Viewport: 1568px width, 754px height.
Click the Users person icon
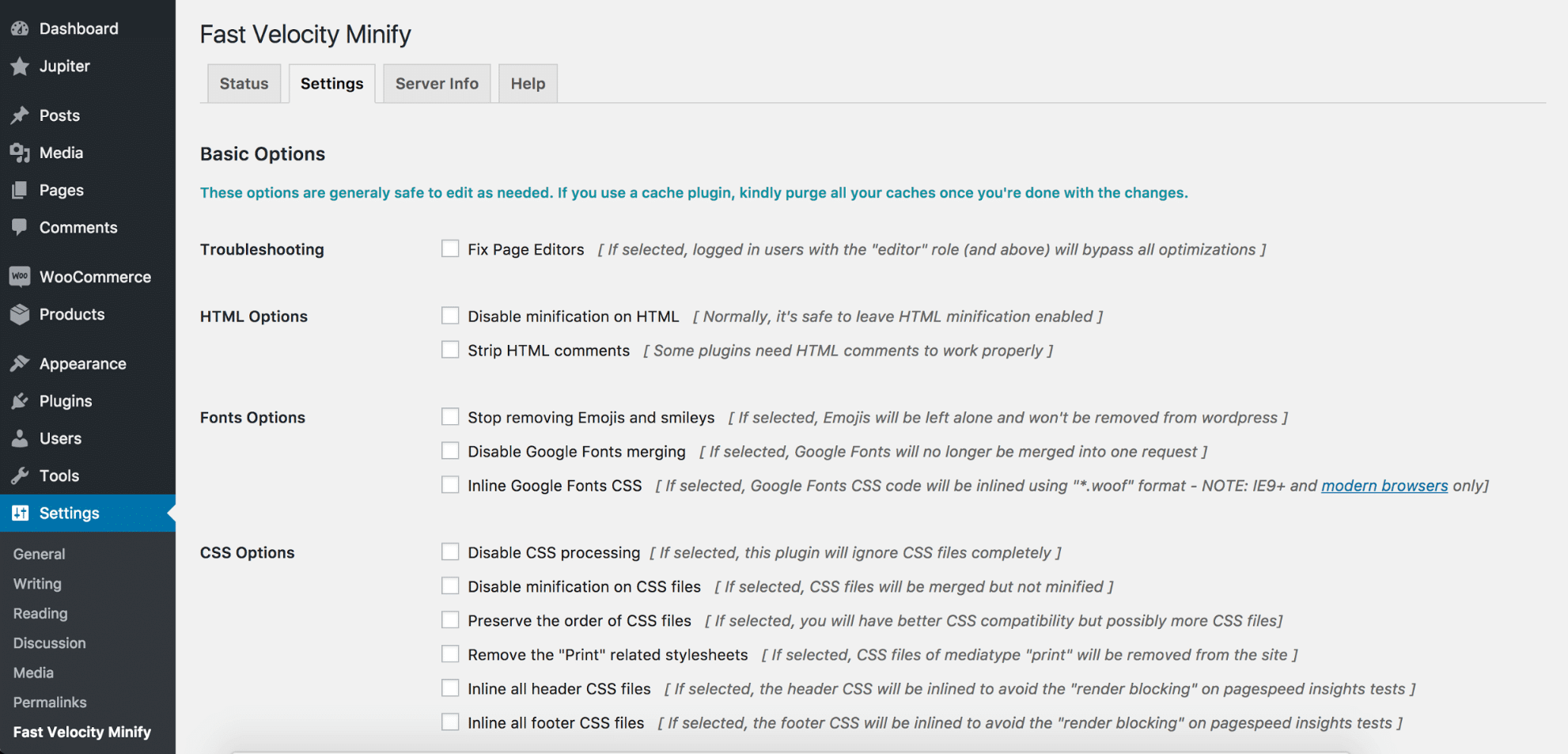pyautogui.click(x=20, y=438)
